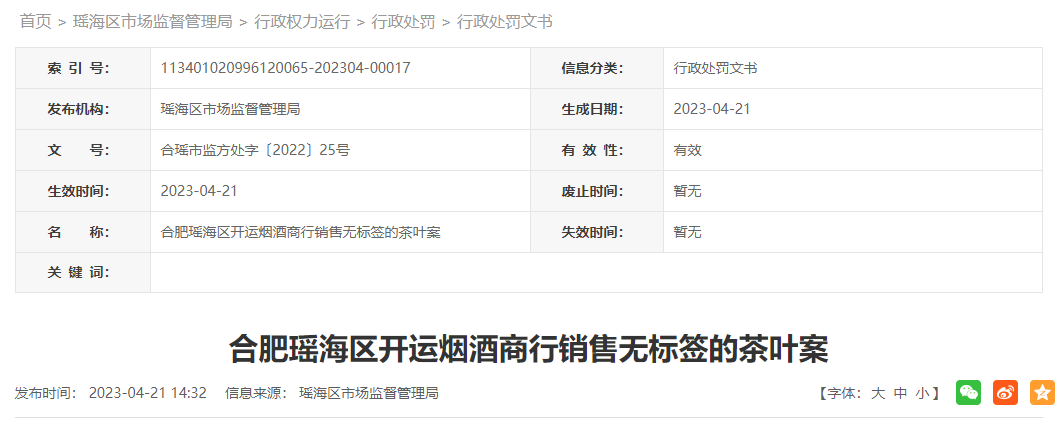Click 发布机构 label cell
The width and height of the screenshot is (1062, 433).
tap(83, 109)
